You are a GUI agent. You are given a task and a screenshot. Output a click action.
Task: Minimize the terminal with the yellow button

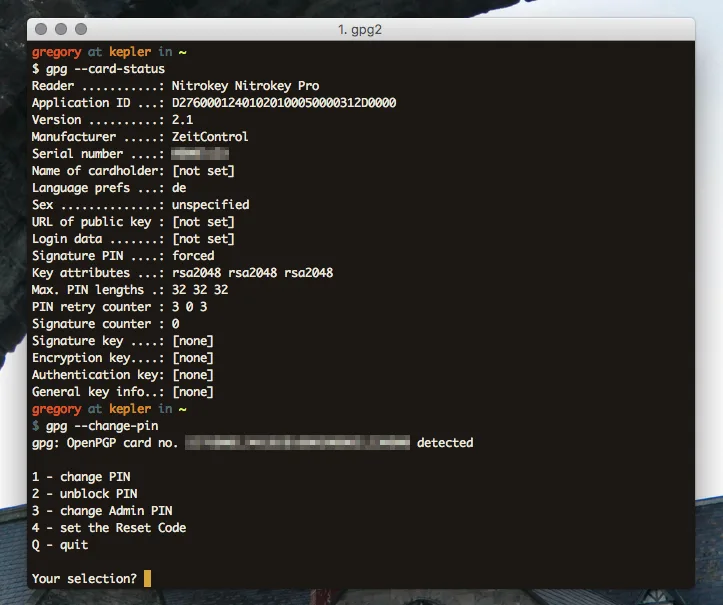point(63,30)
